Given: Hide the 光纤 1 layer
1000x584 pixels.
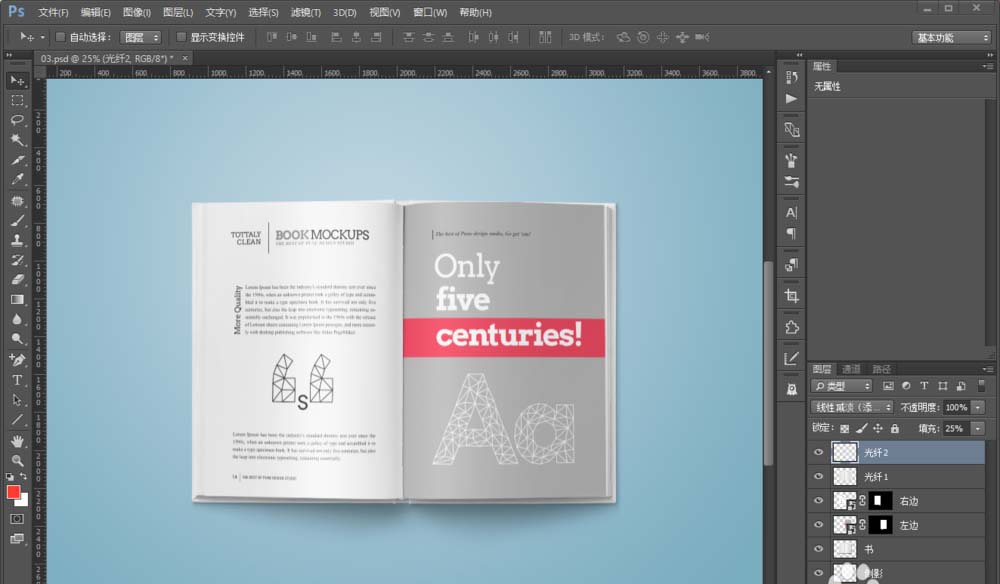Looking at the screenshot, I should pyautogui.click(x=819, y=477).
